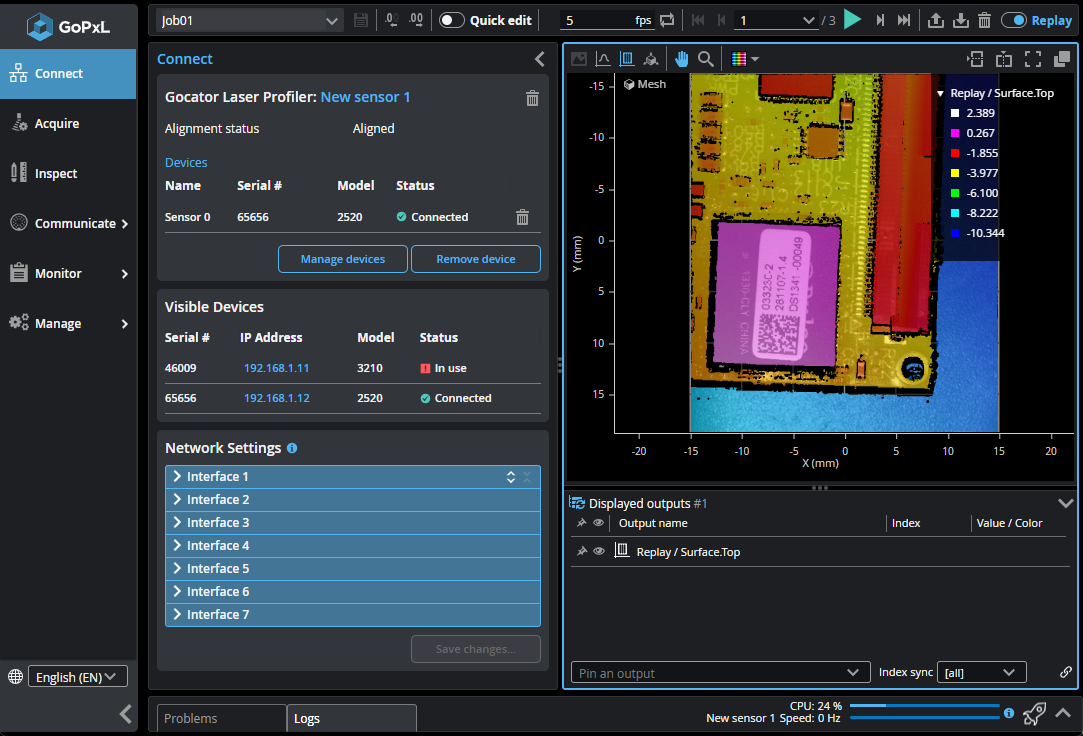The width and height of the screenshot is (1083, 736).
Task: Delete New sensor 1 with header trash icon
Action: point(532,98)
